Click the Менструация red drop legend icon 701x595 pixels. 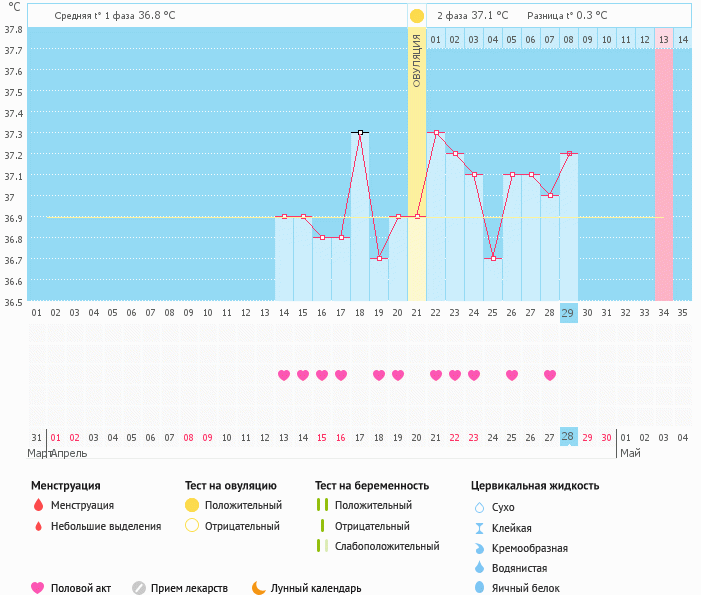(x=38, y=505)
